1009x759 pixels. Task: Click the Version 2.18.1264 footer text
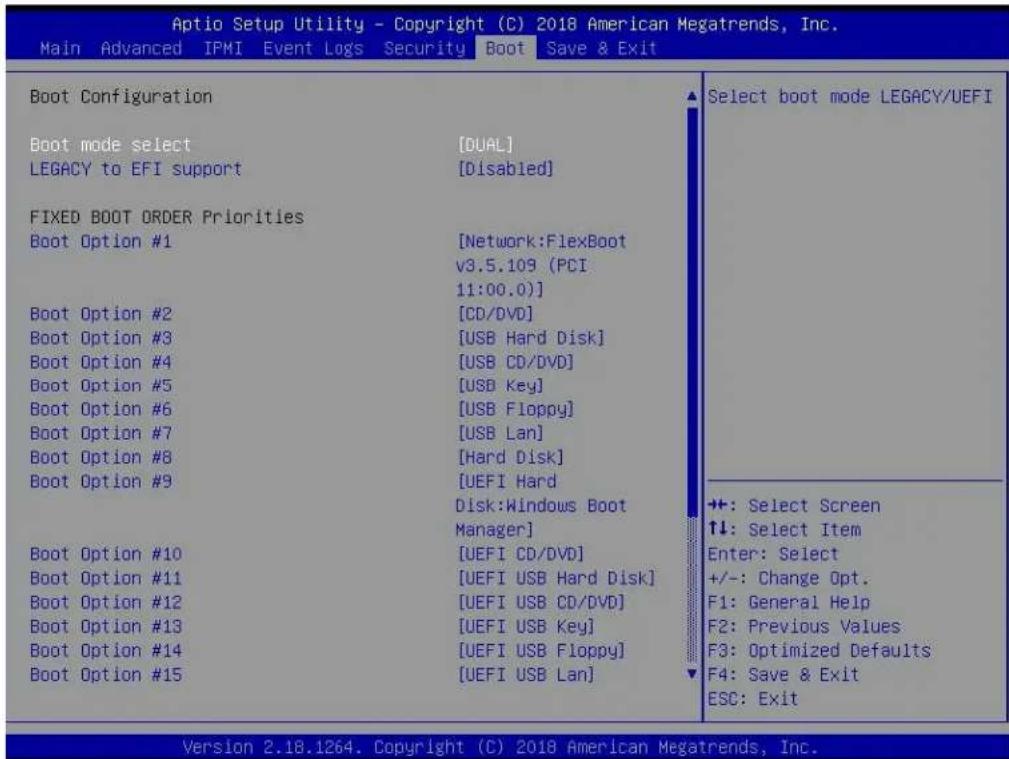click(500, 747)
